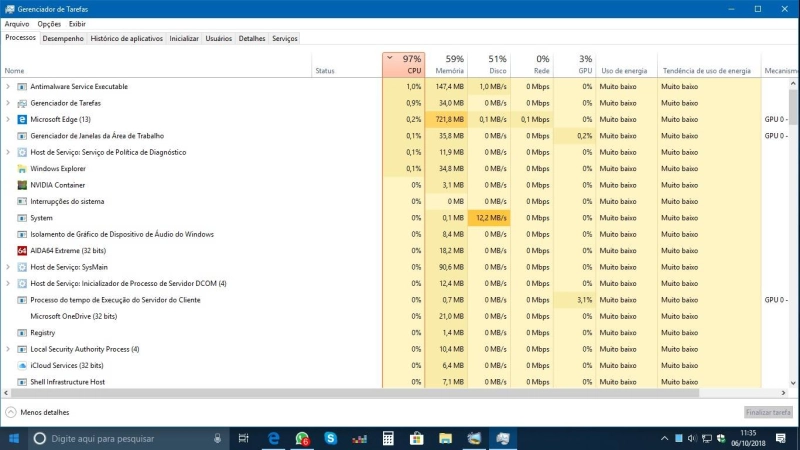Open the Arquivo menu
The image size is (800, 450).
click(17, 24)
